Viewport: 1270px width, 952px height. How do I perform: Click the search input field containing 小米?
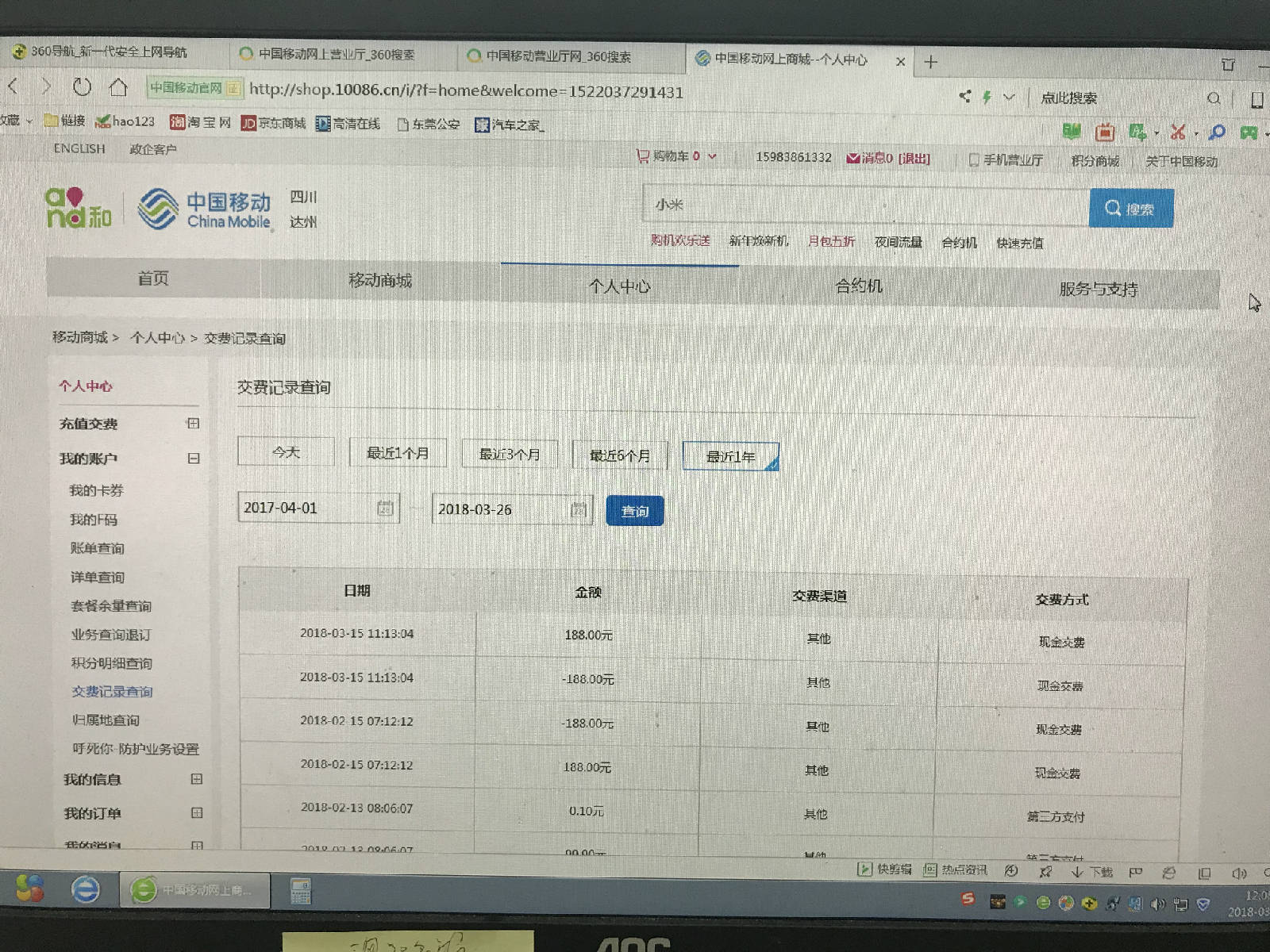[x=865, y=205]
